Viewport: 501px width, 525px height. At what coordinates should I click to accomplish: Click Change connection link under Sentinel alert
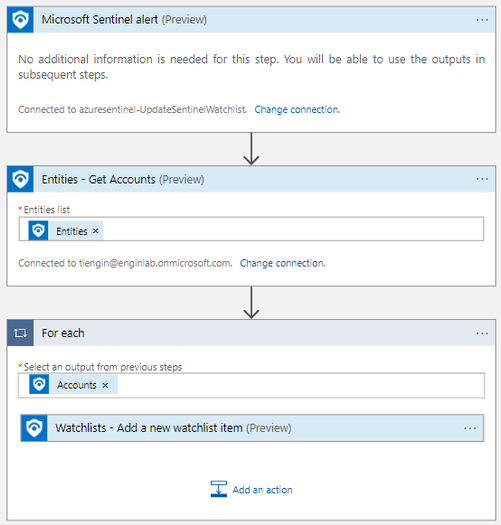[x=297, y=109]
